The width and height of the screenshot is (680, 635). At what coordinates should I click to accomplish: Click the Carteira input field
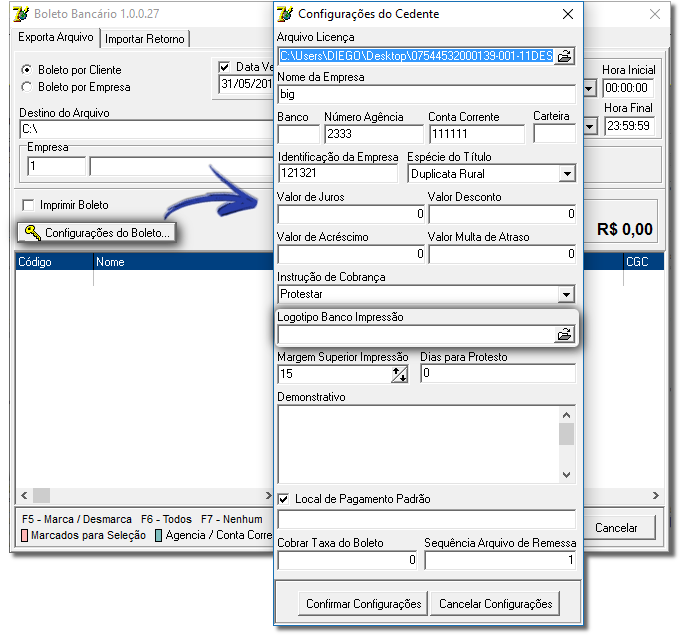tap(555, 134)
